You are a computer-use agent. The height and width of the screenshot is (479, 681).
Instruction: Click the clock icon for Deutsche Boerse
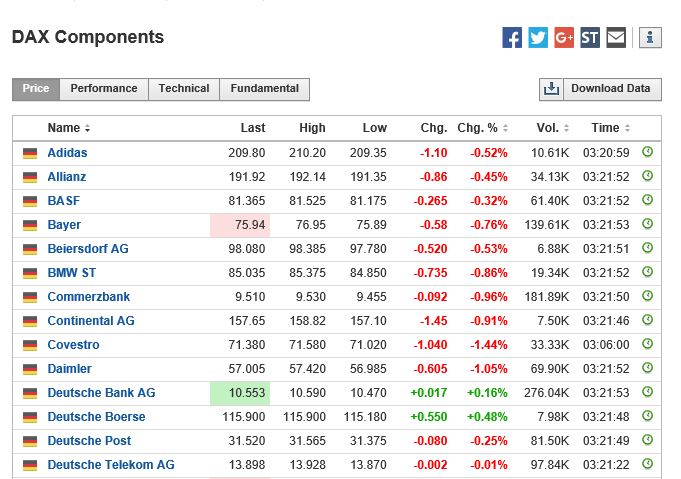pos(647,416)
